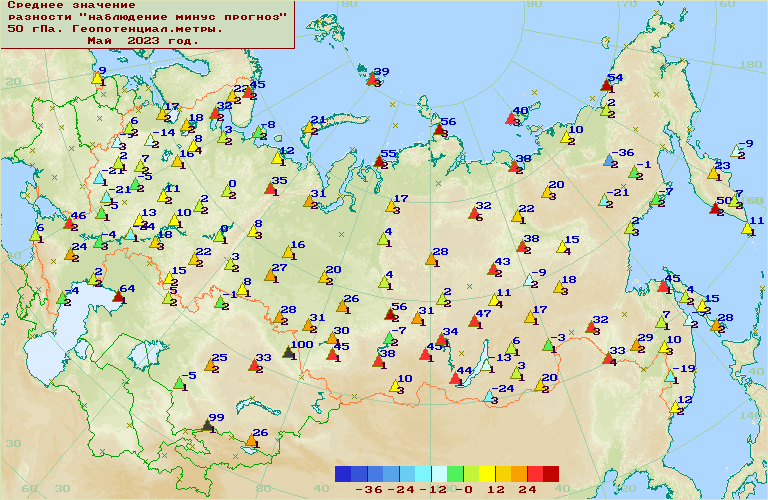Viewport: 768px width, 500px height.
Task: Click the legend scale label 12
Action: tap(496, 489)
